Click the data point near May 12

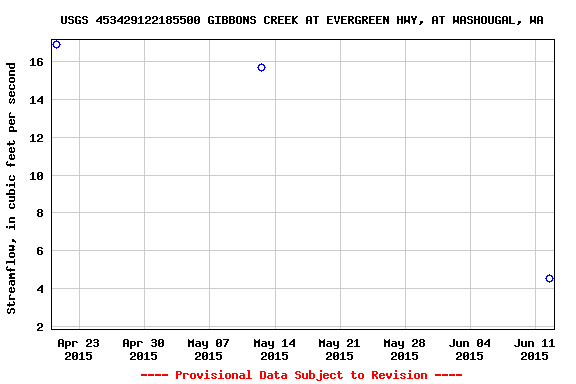tap(261, 68)
